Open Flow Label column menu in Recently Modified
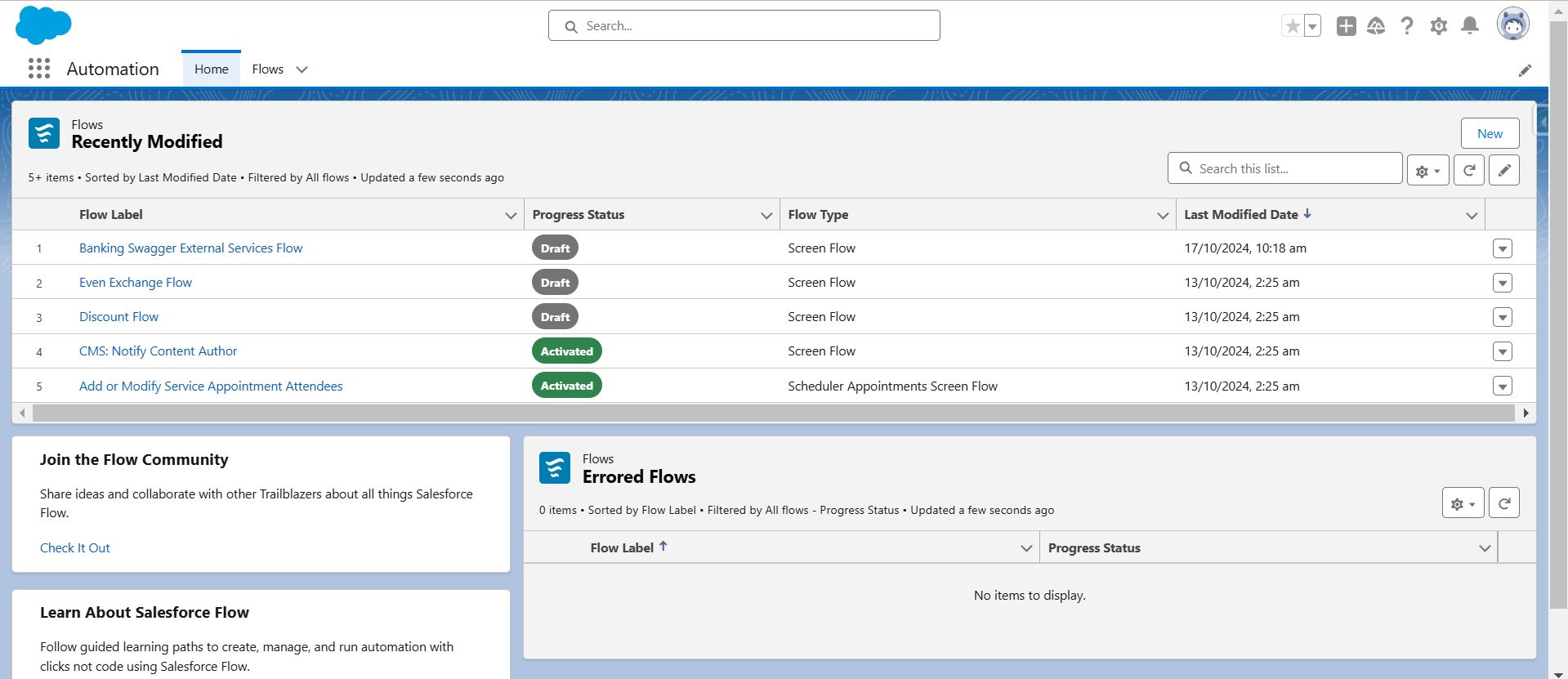Viewport: 1568px width, 679px height. (511, 215)
